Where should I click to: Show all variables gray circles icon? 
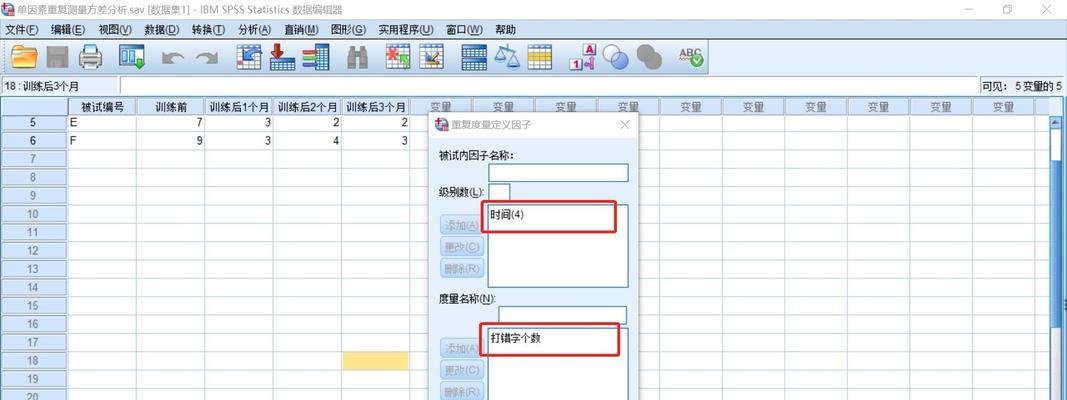point(649,58)
